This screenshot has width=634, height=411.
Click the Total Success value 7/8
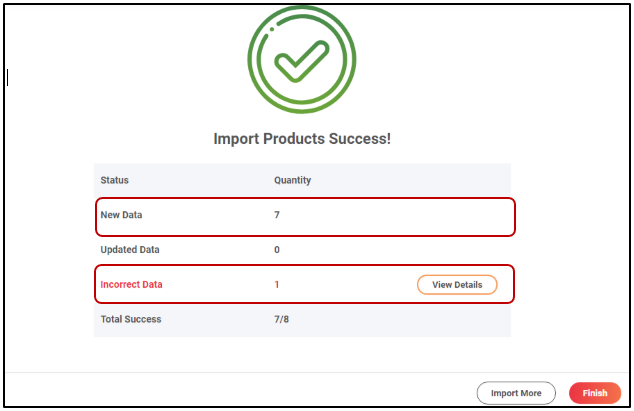pyautogui.click(x=281, y=319)
